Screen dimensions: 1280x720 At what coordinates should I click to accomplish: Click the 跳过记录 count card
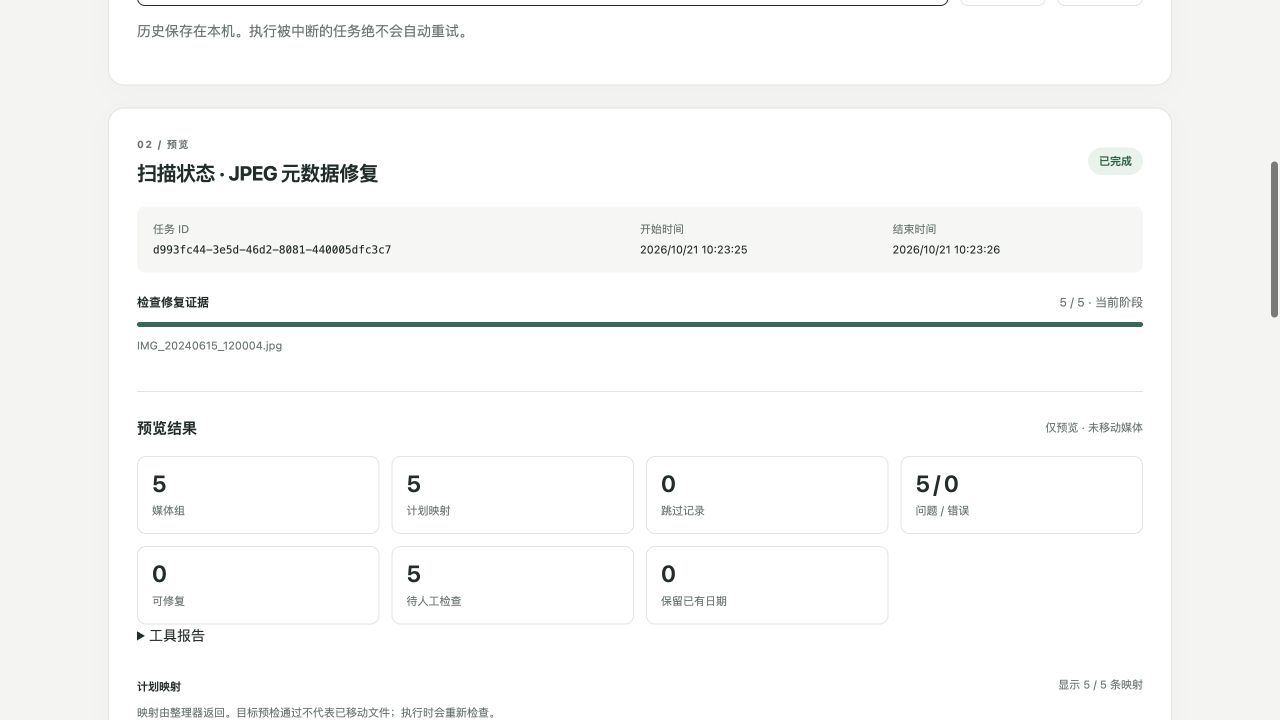[x=767, y=495]
